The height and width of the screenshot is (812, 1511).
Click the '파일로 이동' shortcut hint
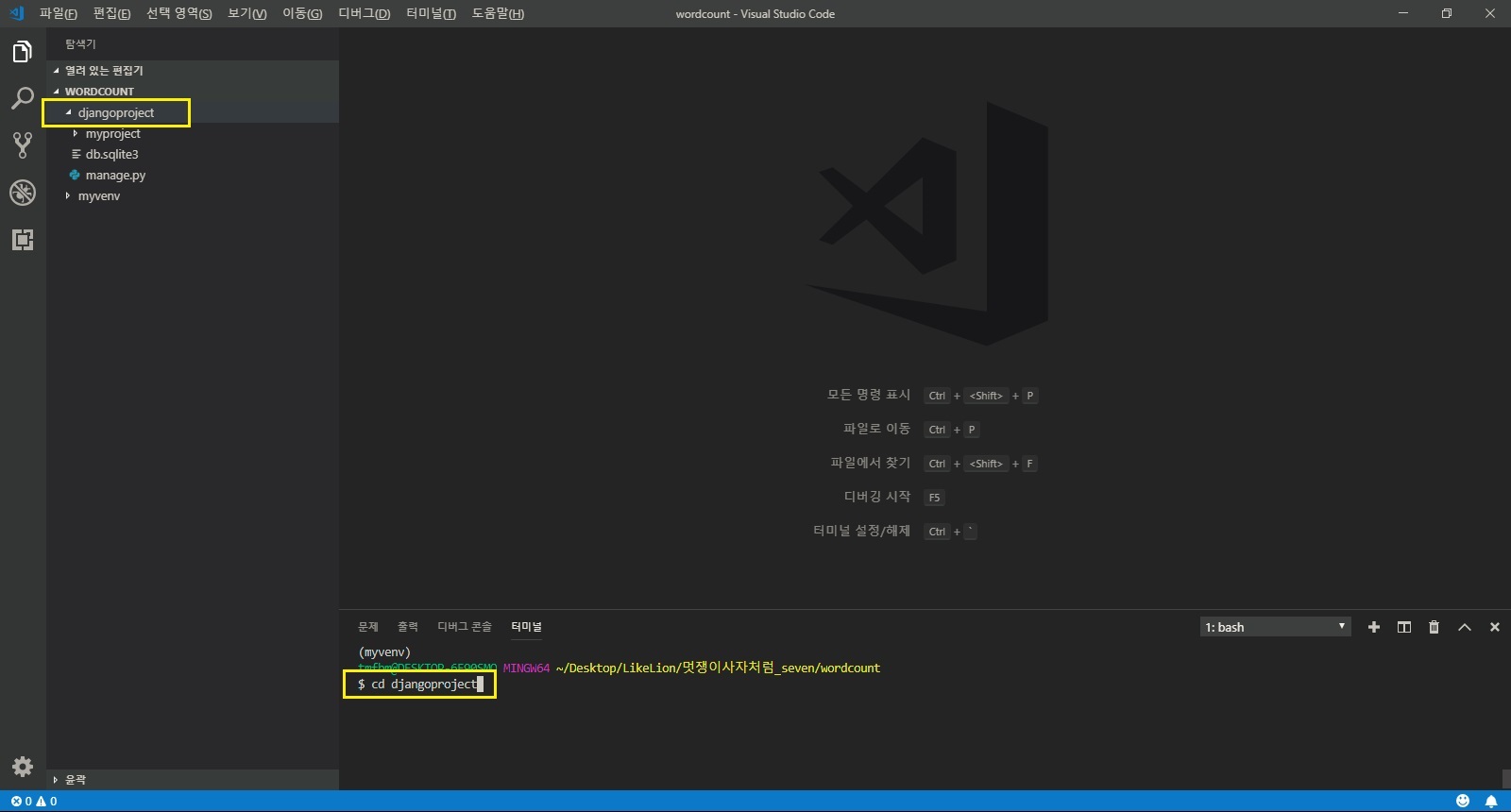pyautogui.click(x=876, y=429)
